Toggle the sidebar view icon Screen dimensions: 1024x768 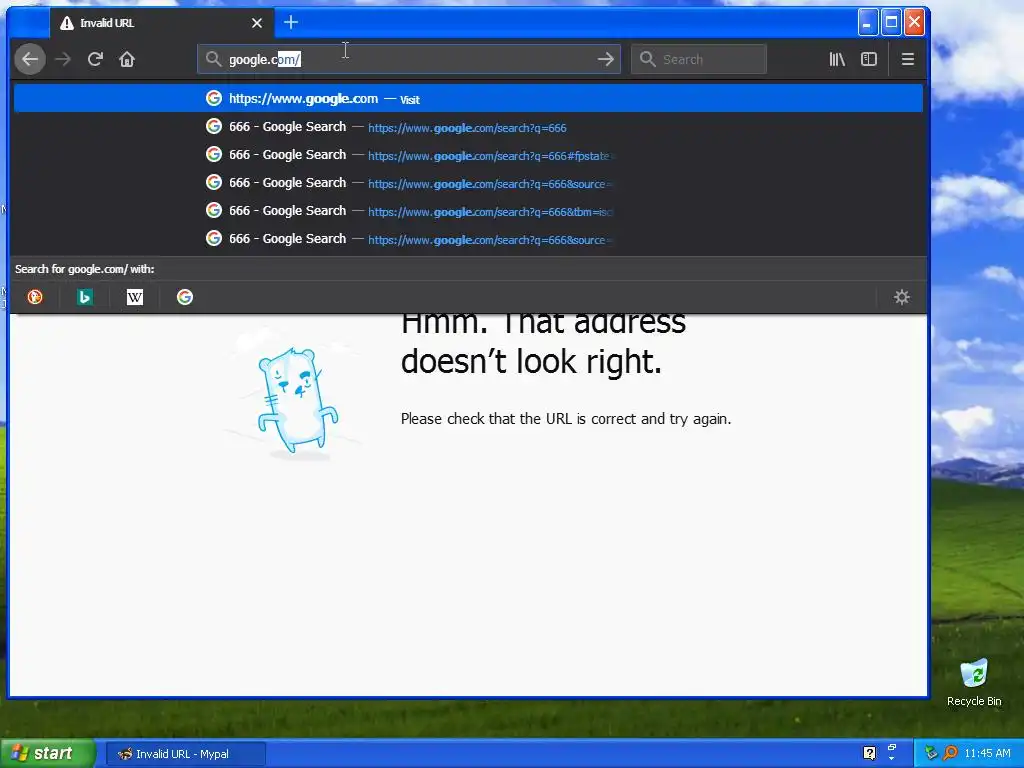point(869,59)
